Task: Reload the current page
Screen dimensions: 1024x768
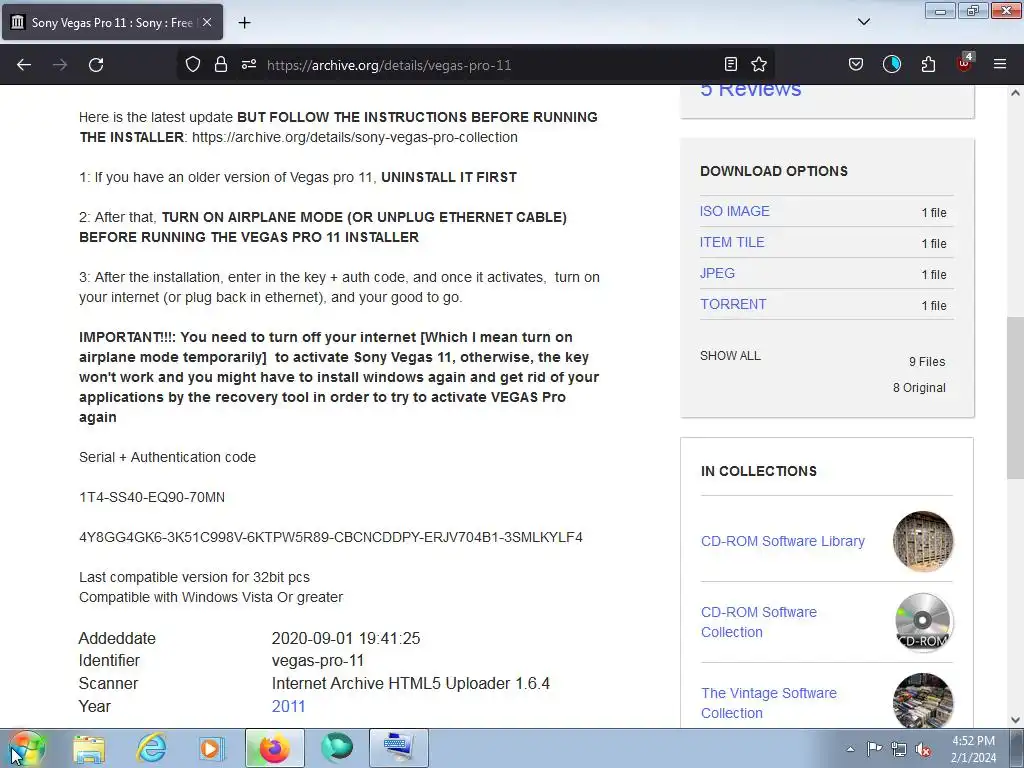Action: point(96,65)
